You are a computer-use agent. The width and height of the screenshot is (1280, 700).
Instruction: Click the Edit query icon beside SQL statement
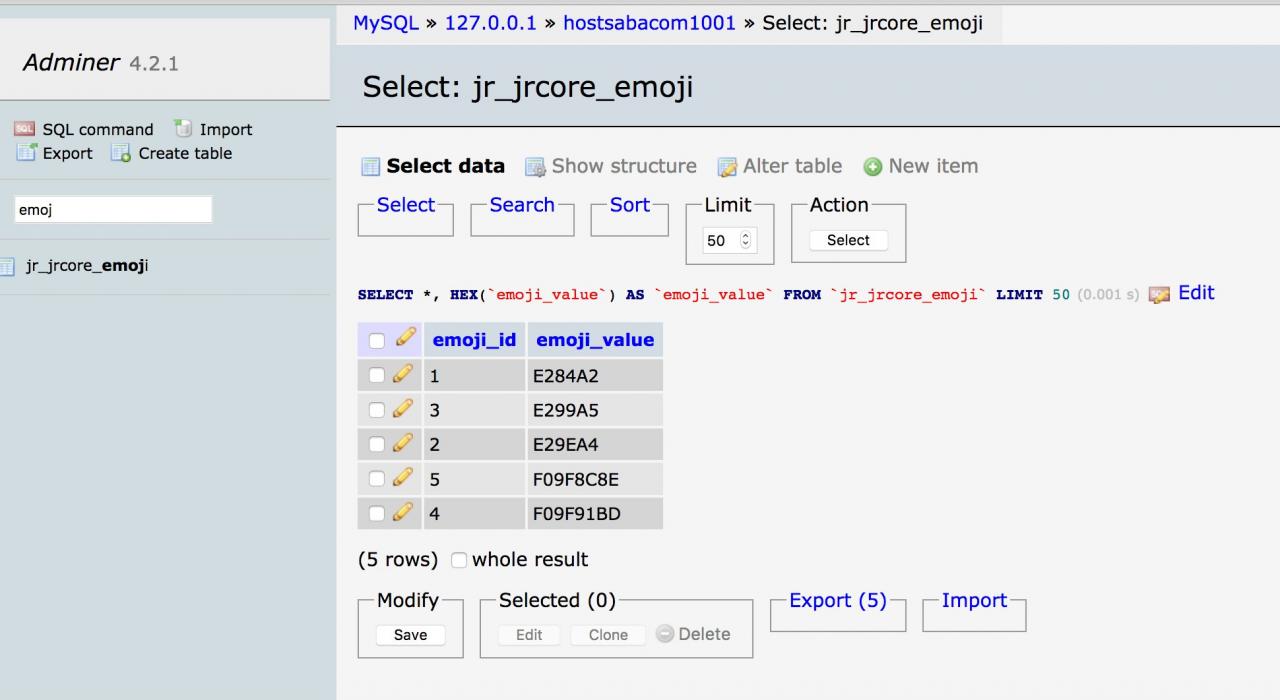pos(1160,294)
